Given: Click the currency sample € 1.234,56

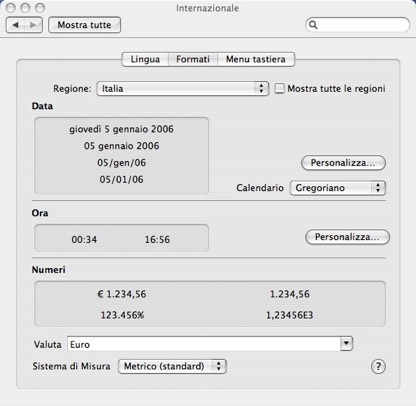Looking at the screenshot, I should coord(122,294).
